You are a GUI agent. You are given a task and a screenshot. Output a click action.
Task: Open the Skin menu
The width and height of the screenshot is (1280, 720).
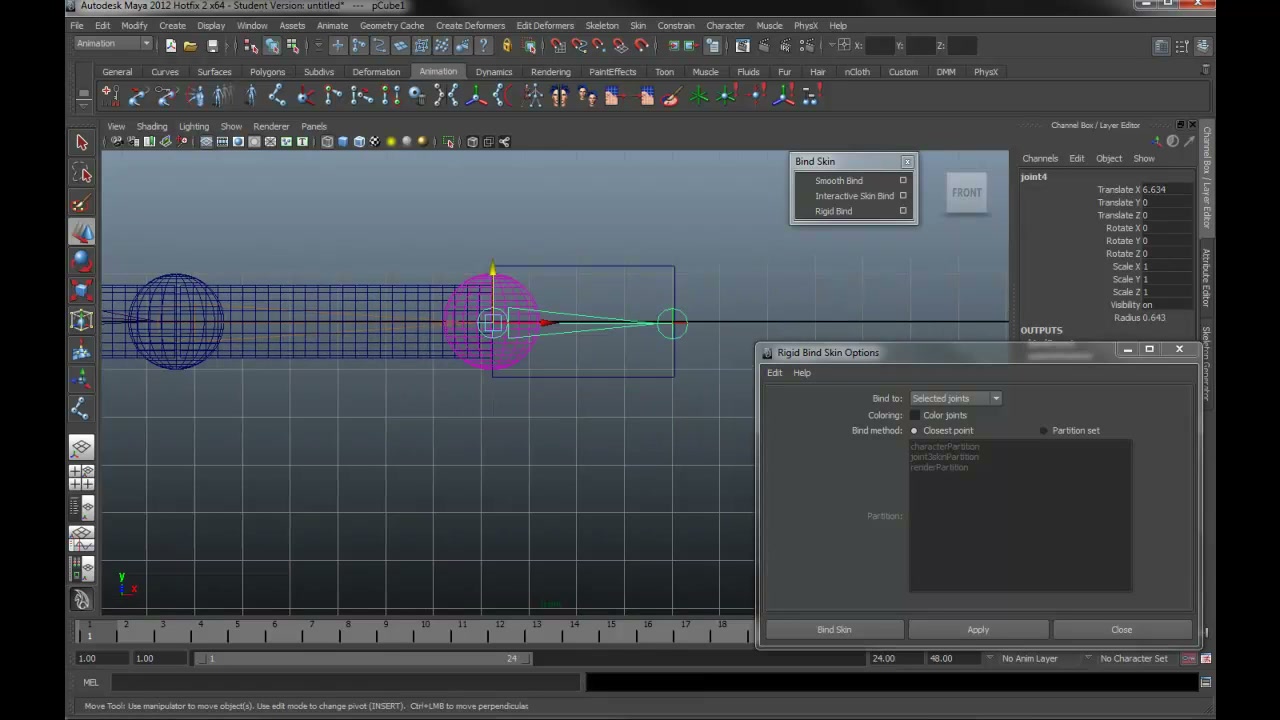click(x=638, y=25)
